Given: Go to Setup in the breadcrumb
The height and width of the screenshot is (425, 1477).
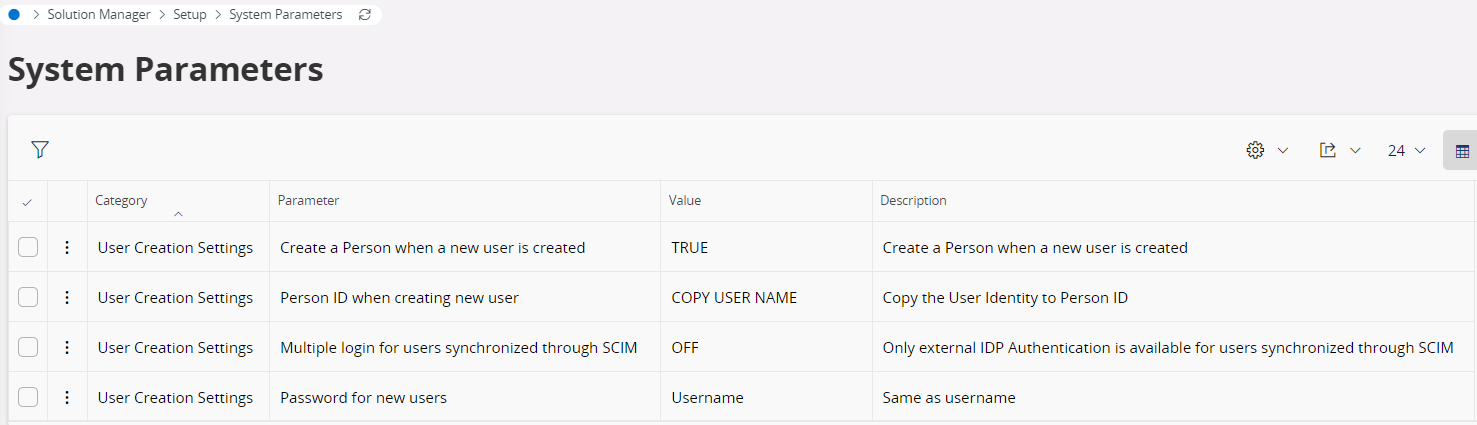Looking at the screenshot, I should 190,15.
